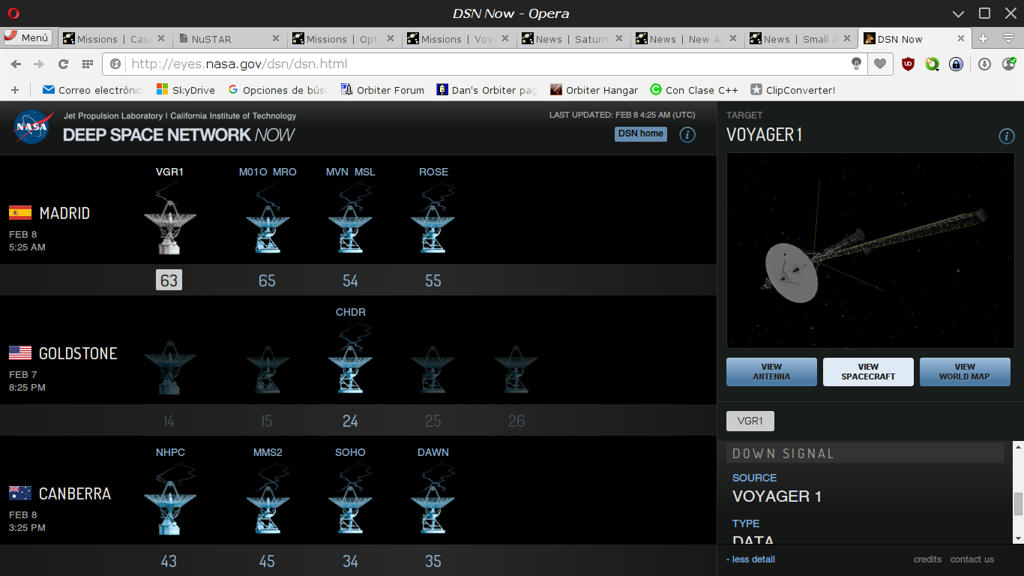This screenshot has width=1024, height=576.
Task: Open lock extension icon in toolbar
Action: tap(956, 64)
